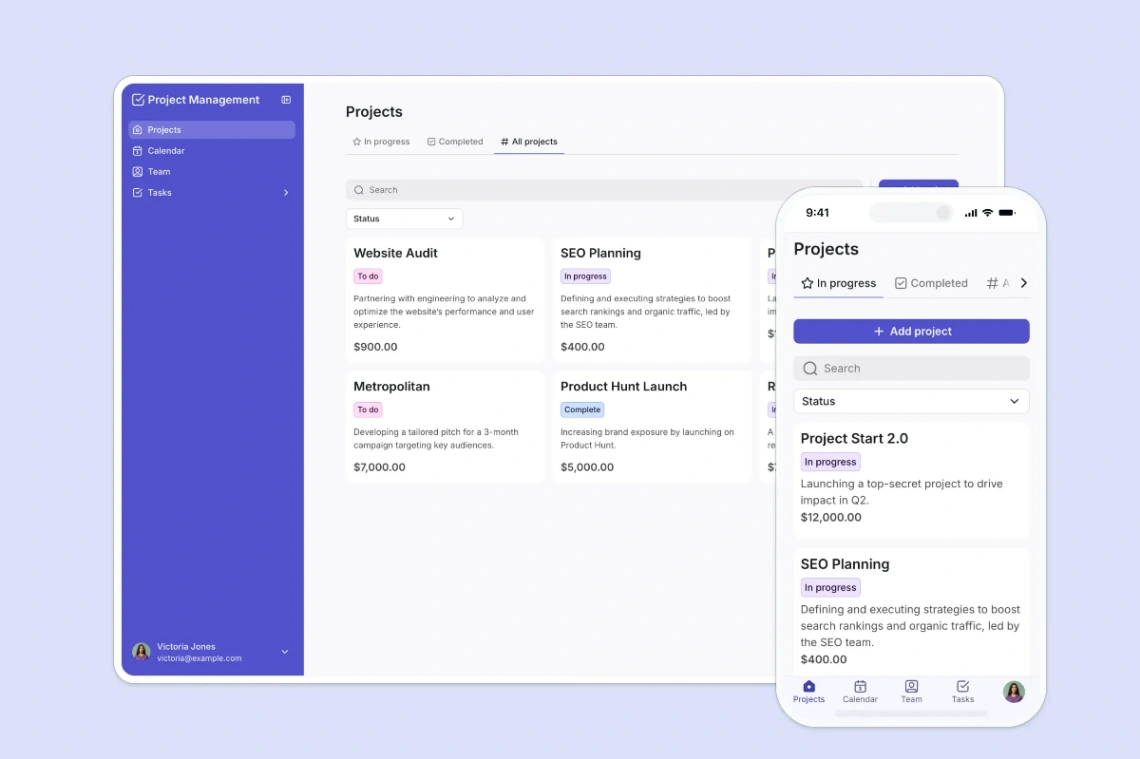Tap the Tasks icon in mobile bottom nav
The height and width of the screenshot is (759, 1140).
click(x=962, y=687)
